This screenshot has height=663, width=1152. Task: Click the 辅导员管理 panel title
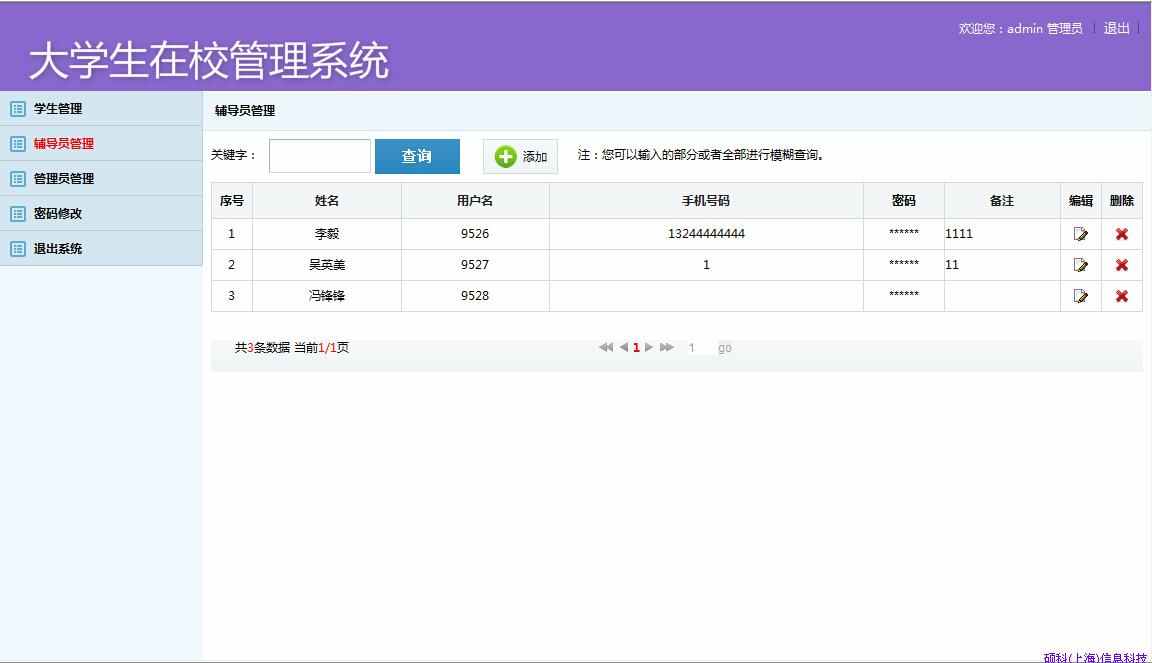(245, 110)
